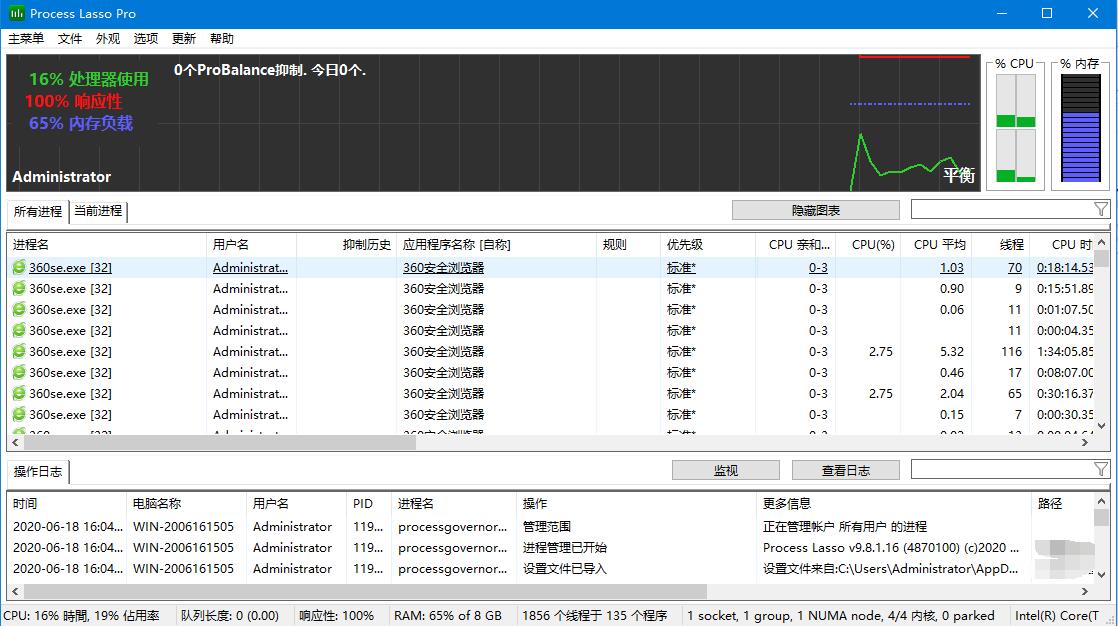Click the 1856 个线程于 135 个程序 status entry
The image size is (1118, 626).
click(x=595, y=615)
